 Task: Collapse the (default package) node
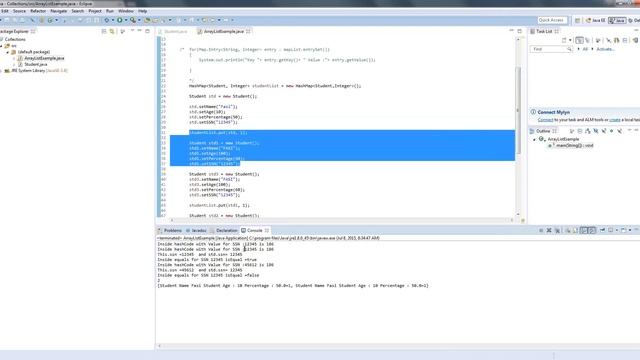[7, 52]
